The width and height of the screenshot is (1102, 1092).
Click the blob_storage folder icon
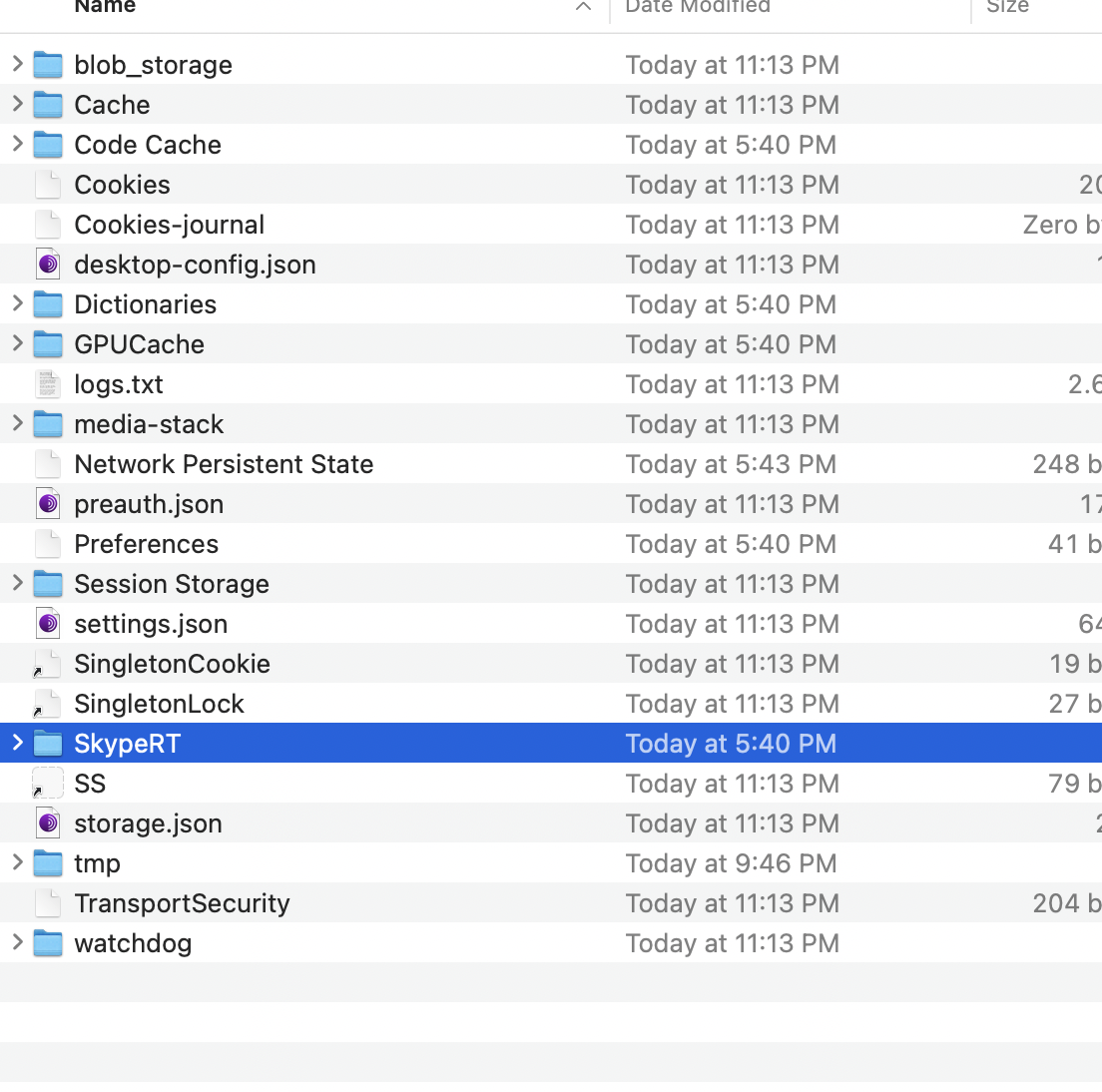tap(48, 65)
